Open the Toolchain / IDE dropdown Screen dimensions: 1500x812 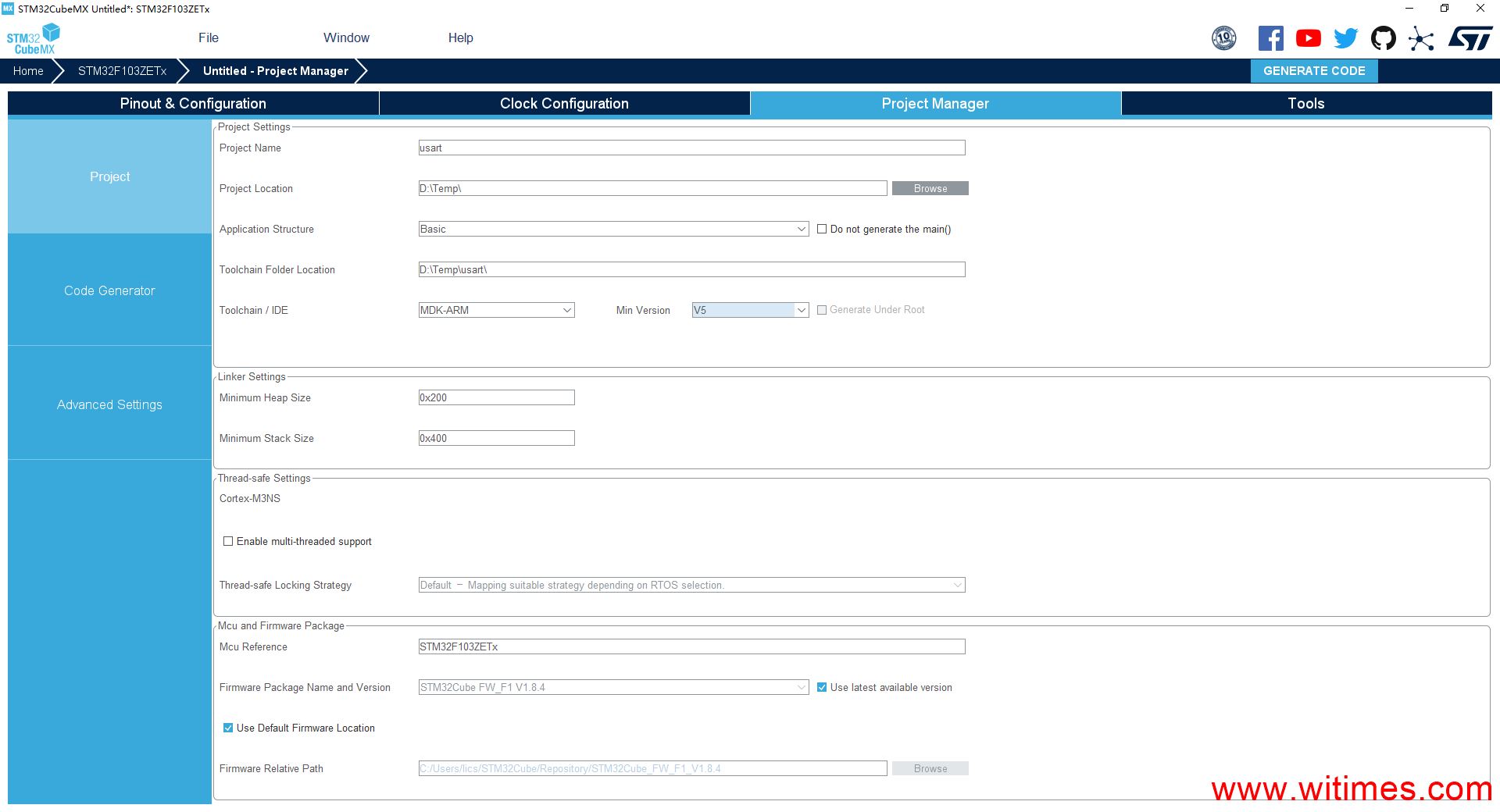(496, 310)
